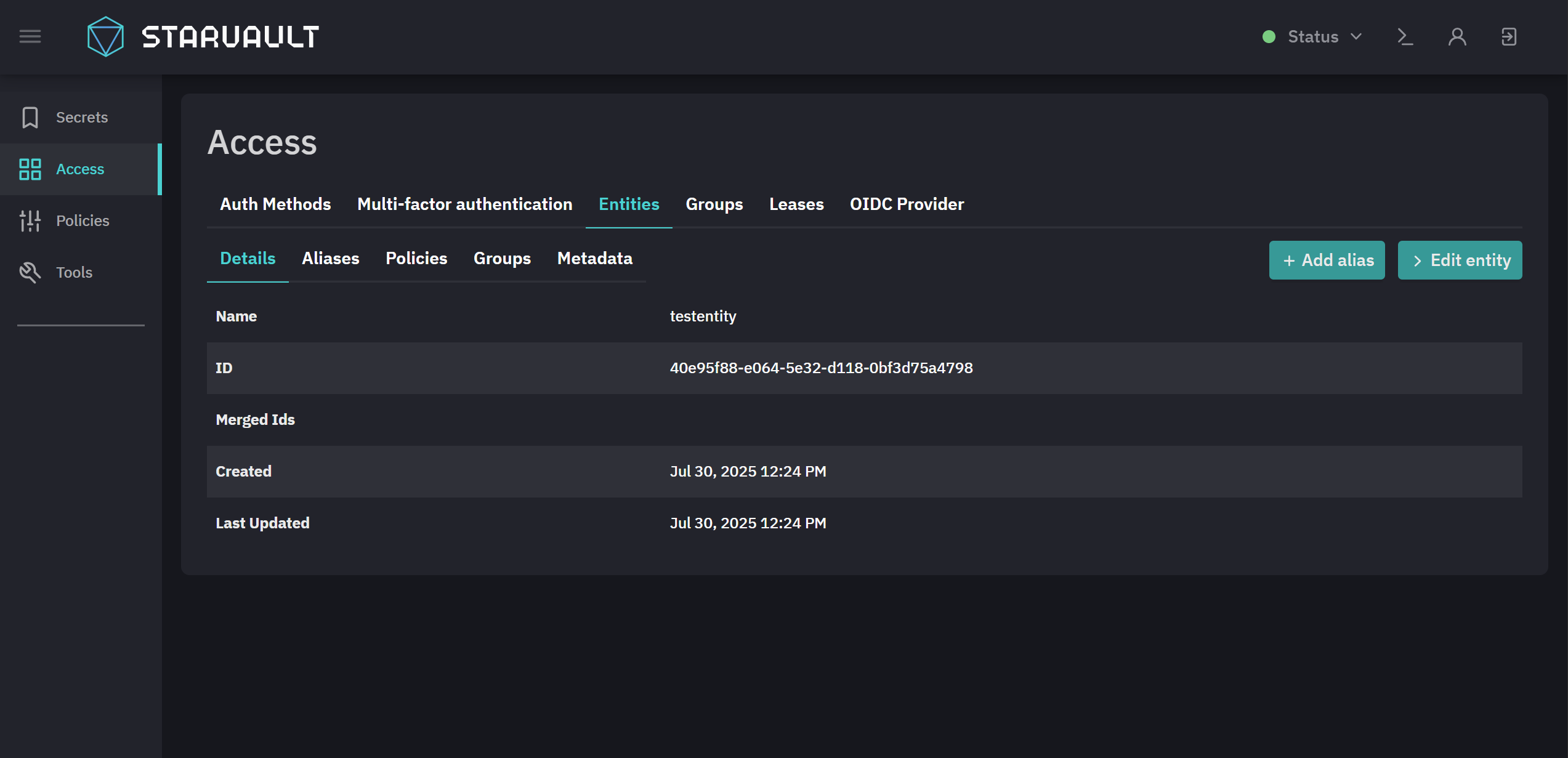The image size is (1568, 758).
Task: Click the Access grid icon
Action: 30,169
